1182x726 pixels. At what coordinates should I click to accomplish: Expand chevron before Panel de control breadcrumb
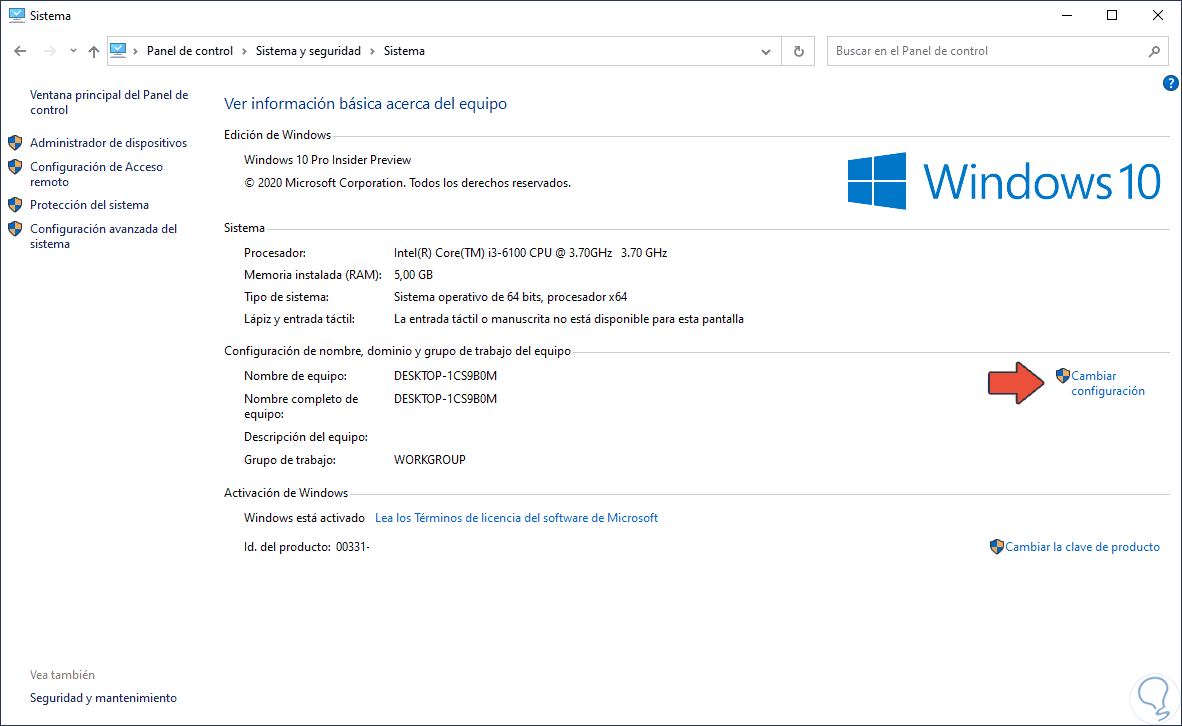click(x=136, y=51)
